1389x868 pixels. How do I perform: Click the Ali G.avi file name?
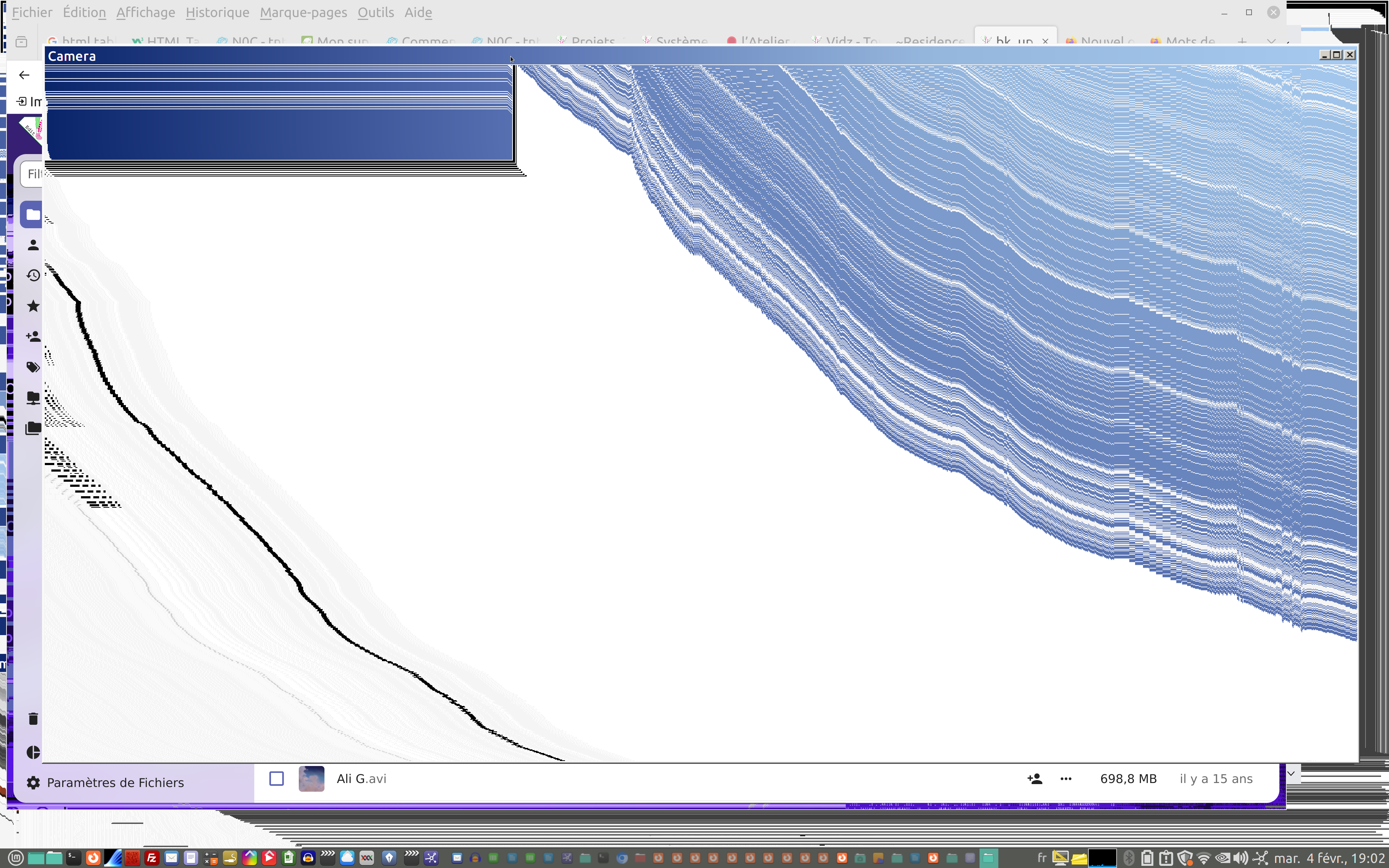(361, 779)
